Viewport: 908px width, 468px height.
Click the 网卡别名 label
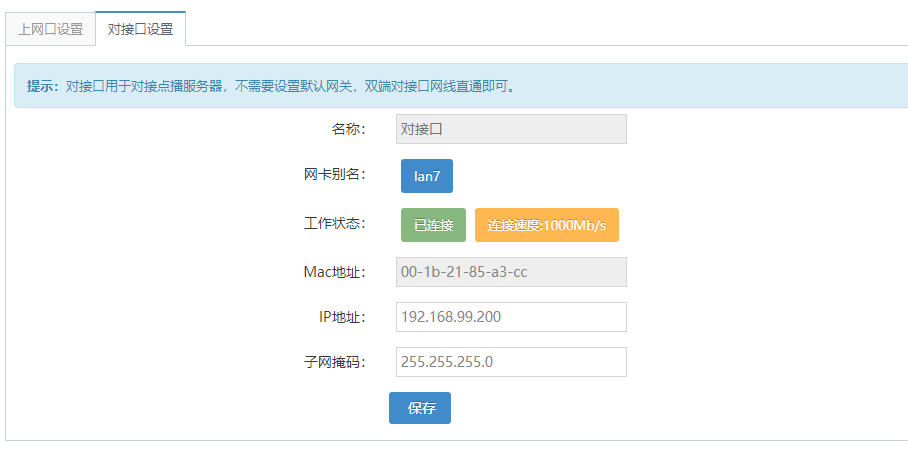334,175
